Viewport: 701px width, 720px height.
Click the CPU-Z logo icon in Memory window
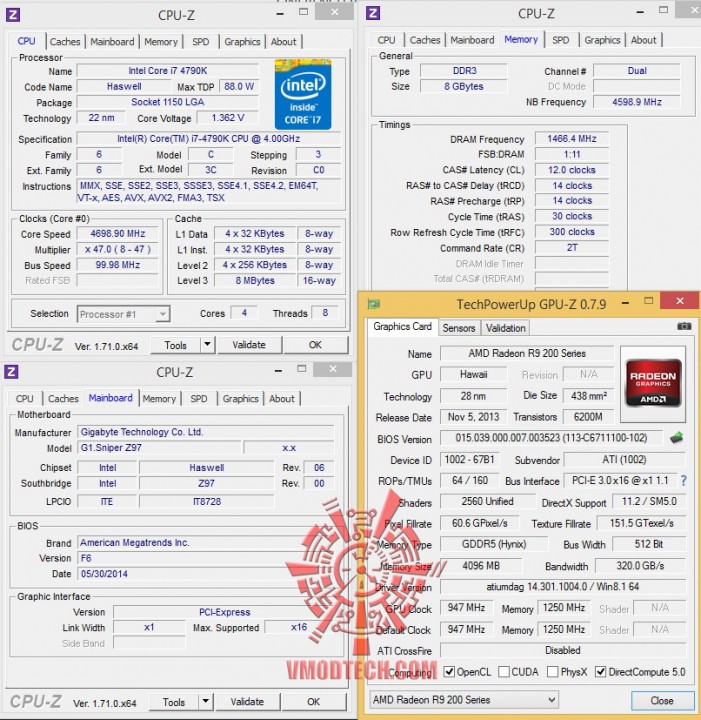[x=373, y=13]
